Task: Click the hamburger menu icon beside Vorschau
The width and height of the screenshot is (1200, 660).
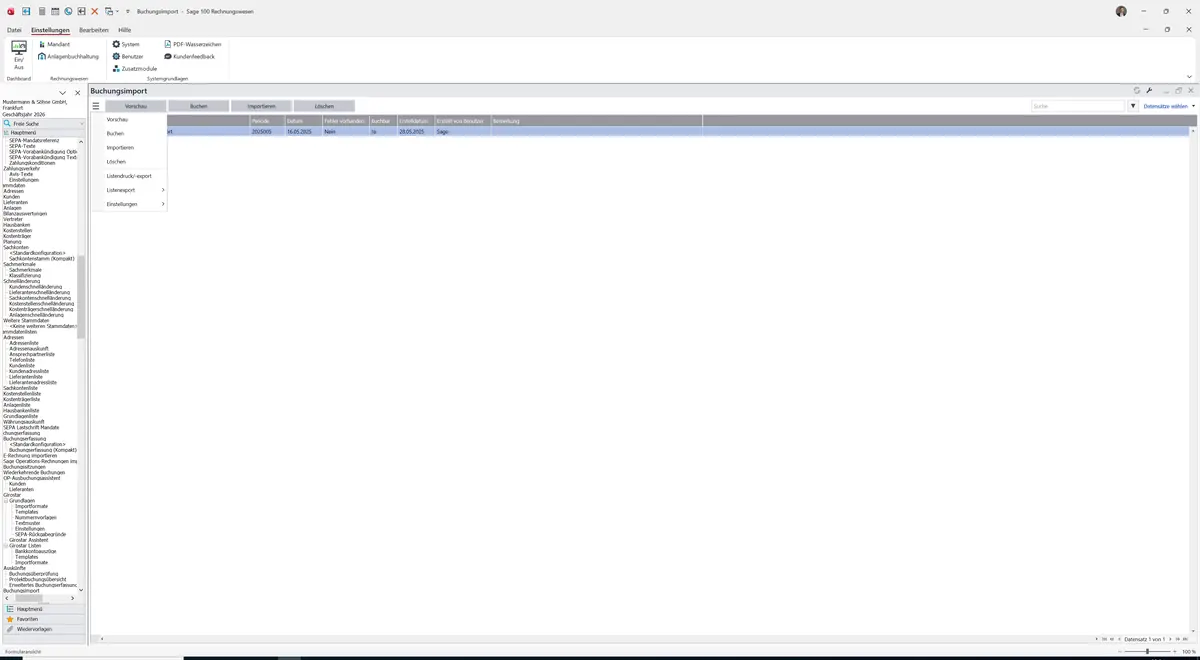Action: 96,106
